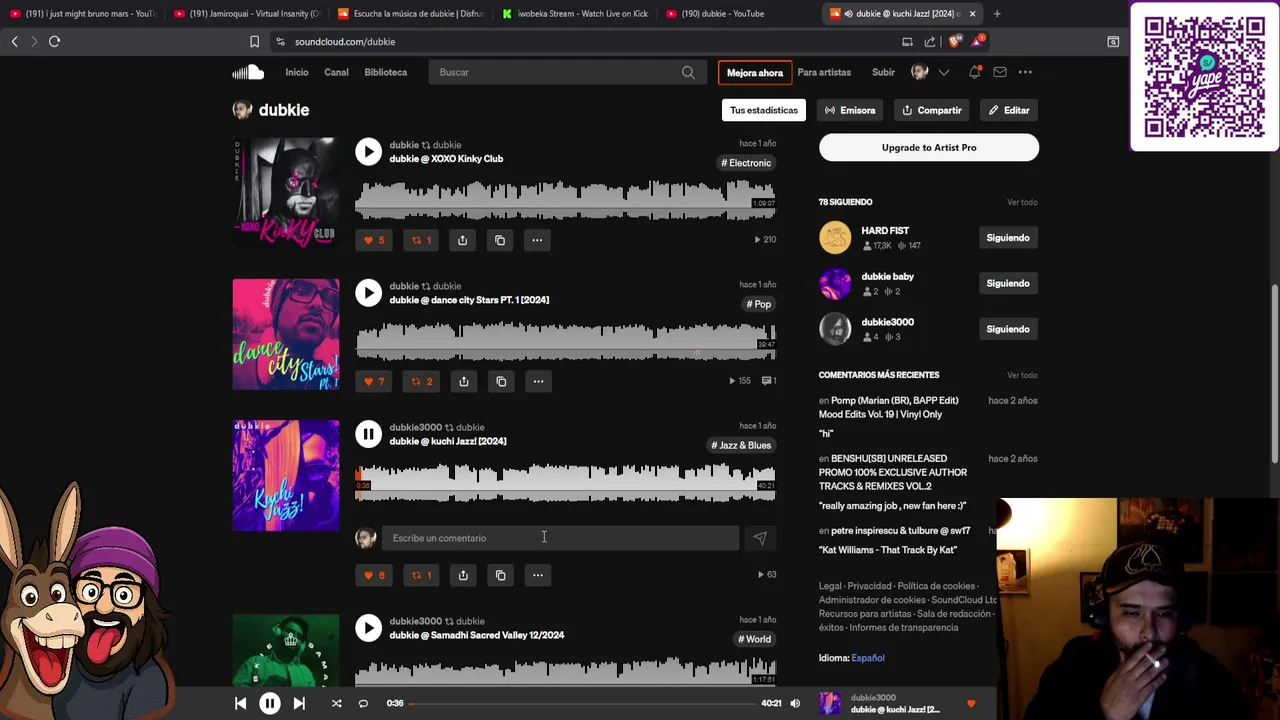Toggle Siguiendo for dubkie baby
The width and height of the screenshot is (1280, 720).
(1007, 284)
